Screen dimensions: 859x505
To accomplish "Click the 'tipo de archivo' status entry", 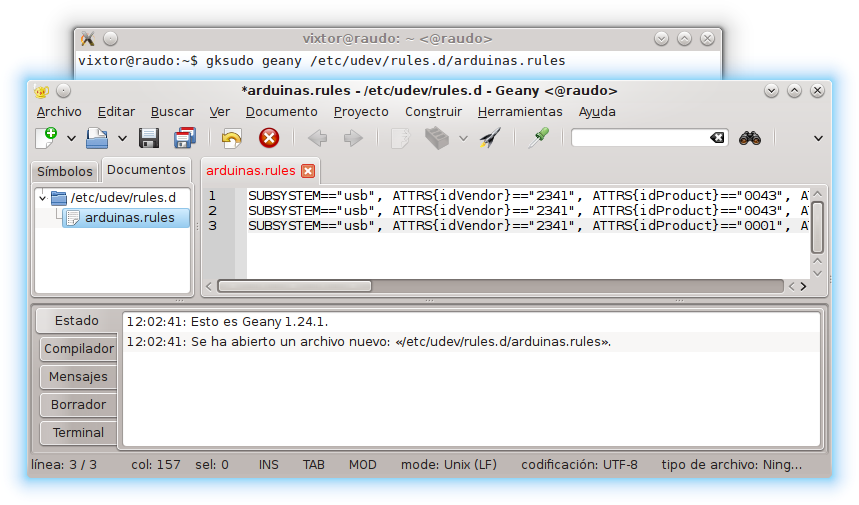I will 731,465.
